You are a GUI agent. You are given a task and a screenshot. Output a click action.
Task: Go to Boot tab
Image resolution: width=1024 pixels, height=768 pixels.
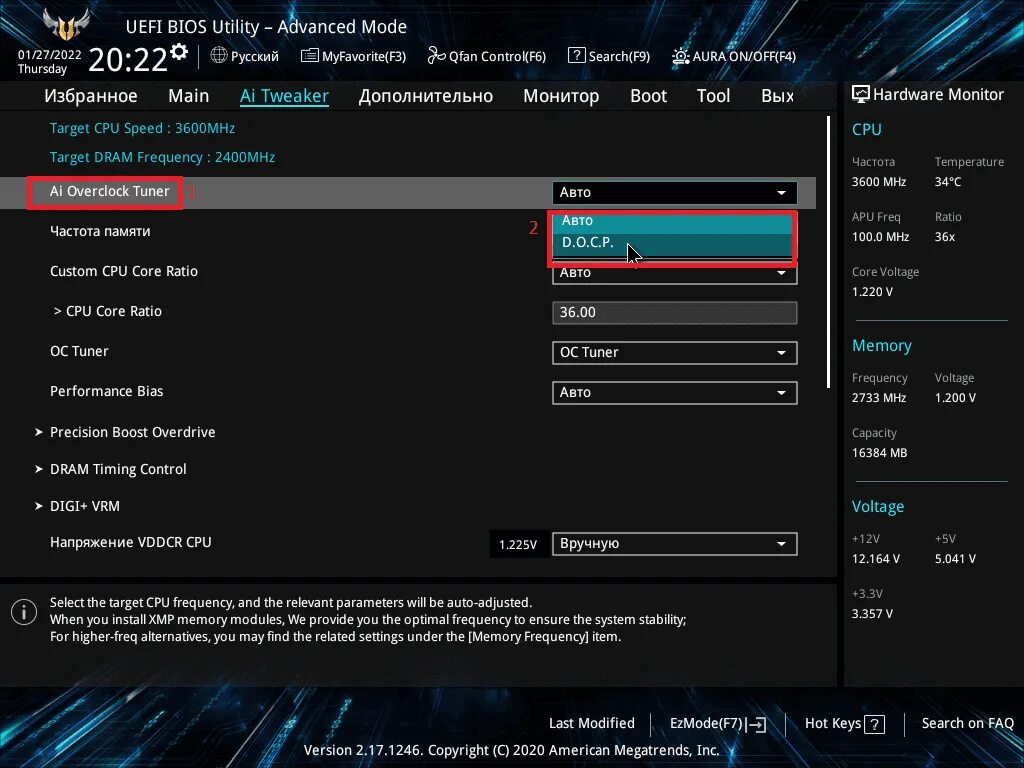point(648,96)
